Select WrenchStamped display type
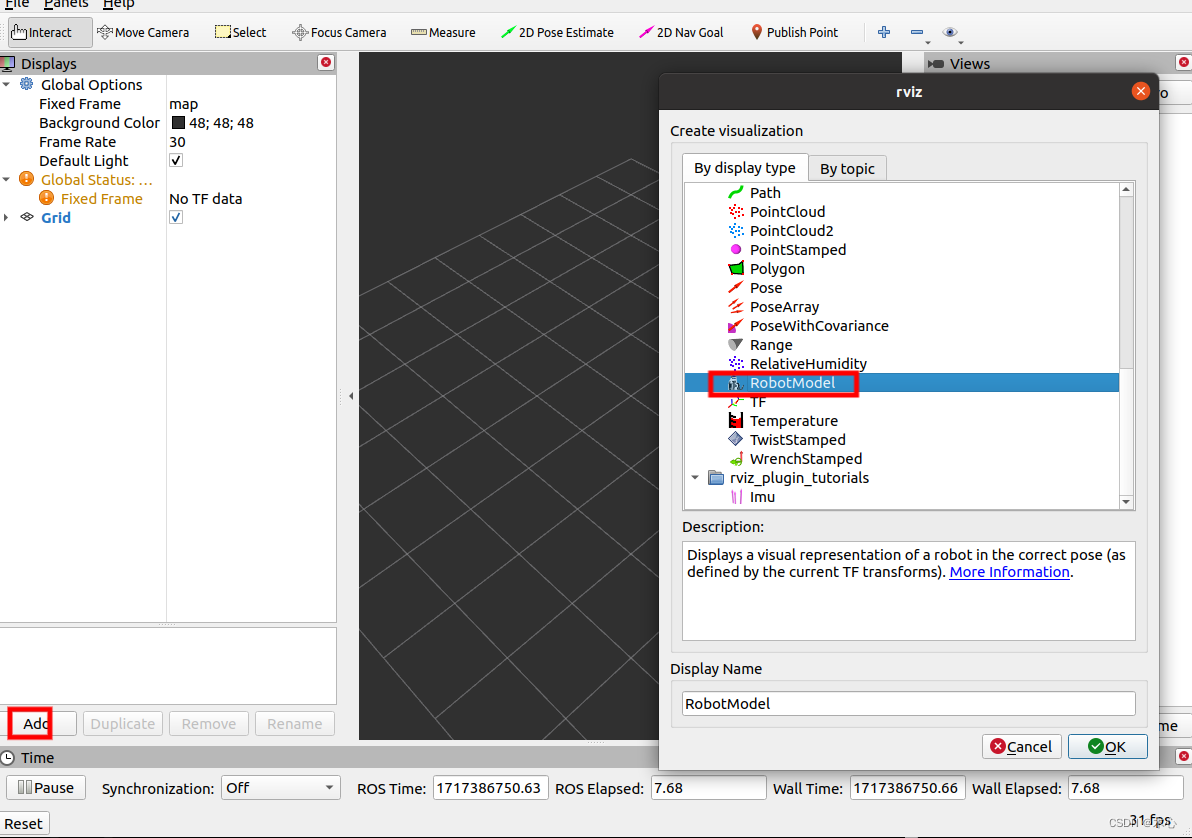The width and height of the screenshot is (1192, 838). click(805, 459)
